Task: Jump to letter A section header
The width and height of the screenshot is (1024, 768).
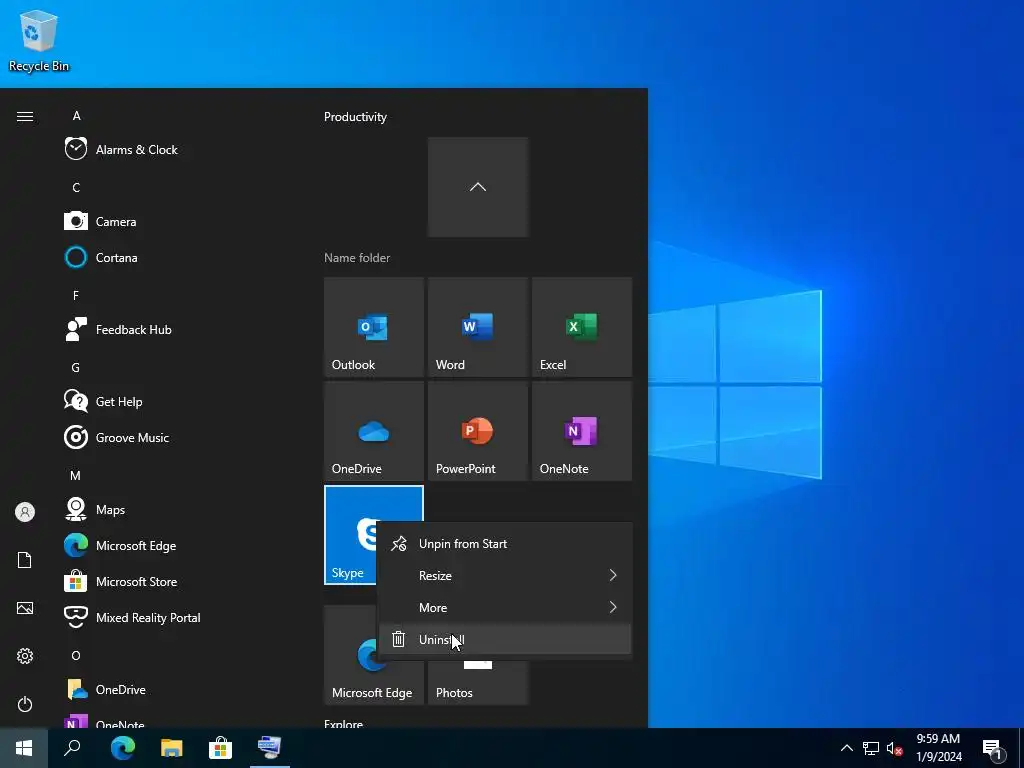Action: pyautogui.click(x=76, y=116)
